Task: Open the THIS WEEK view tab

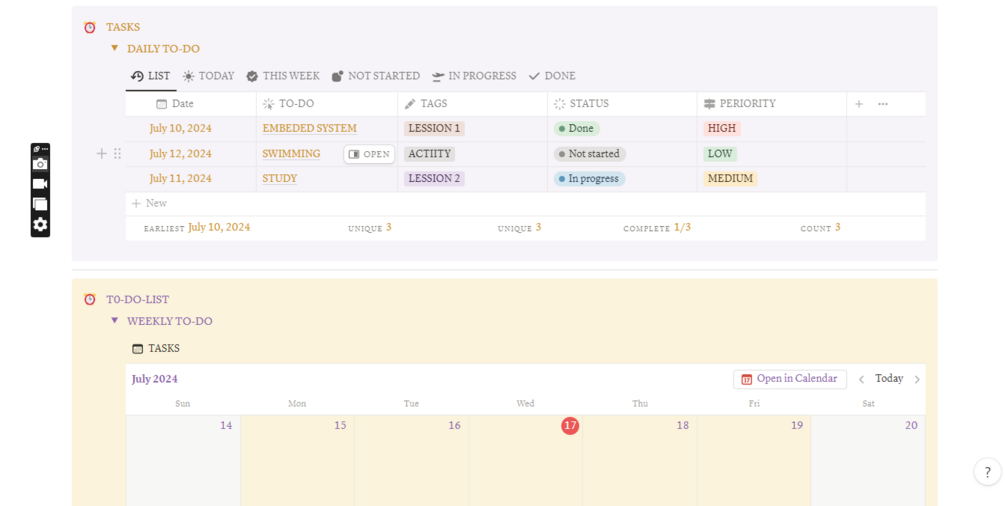Action: [x=283, y=76]
